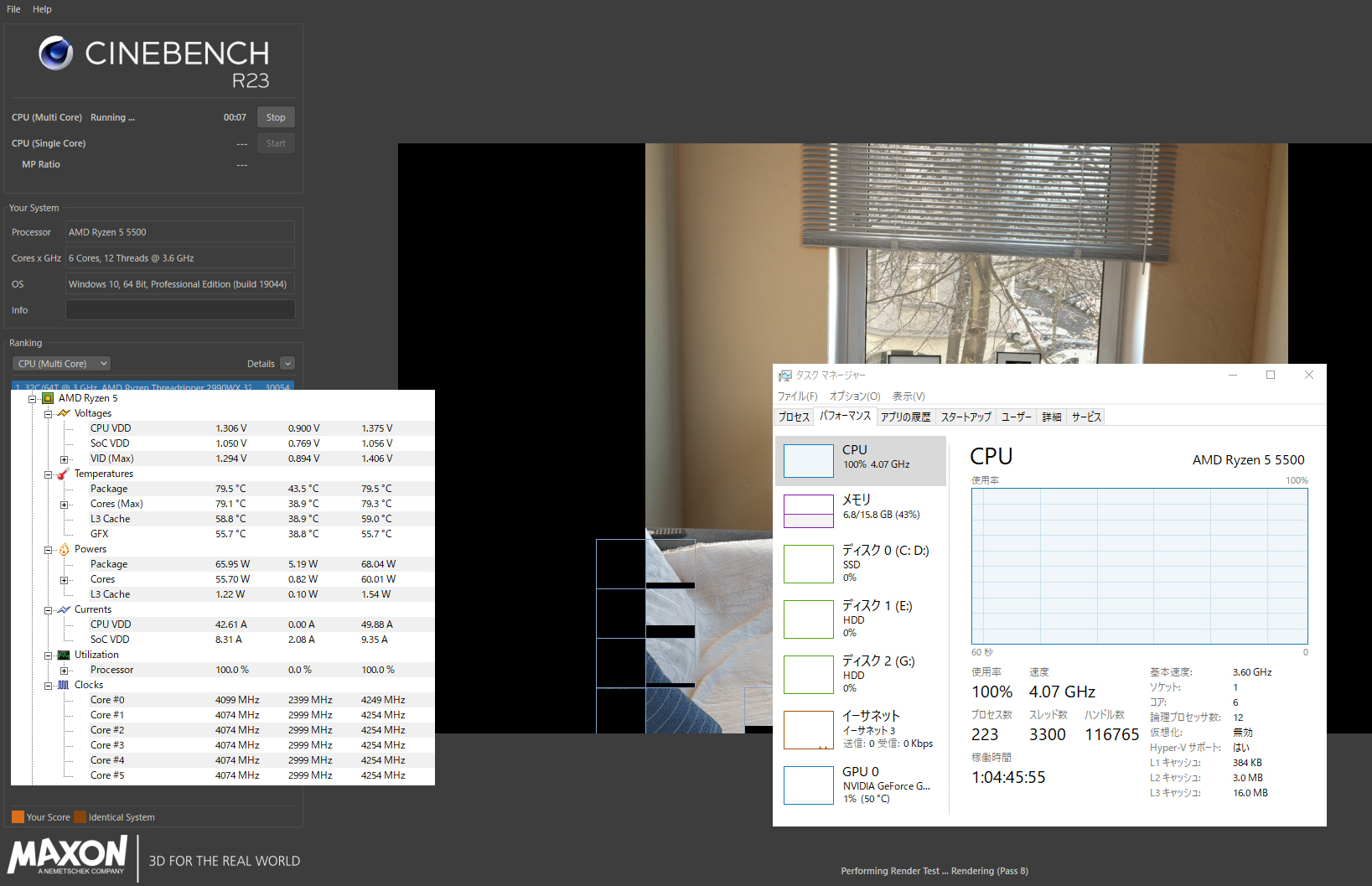The image size is (1372, 886).
Task: Switch to the サービス tab
Action: 1086,417
